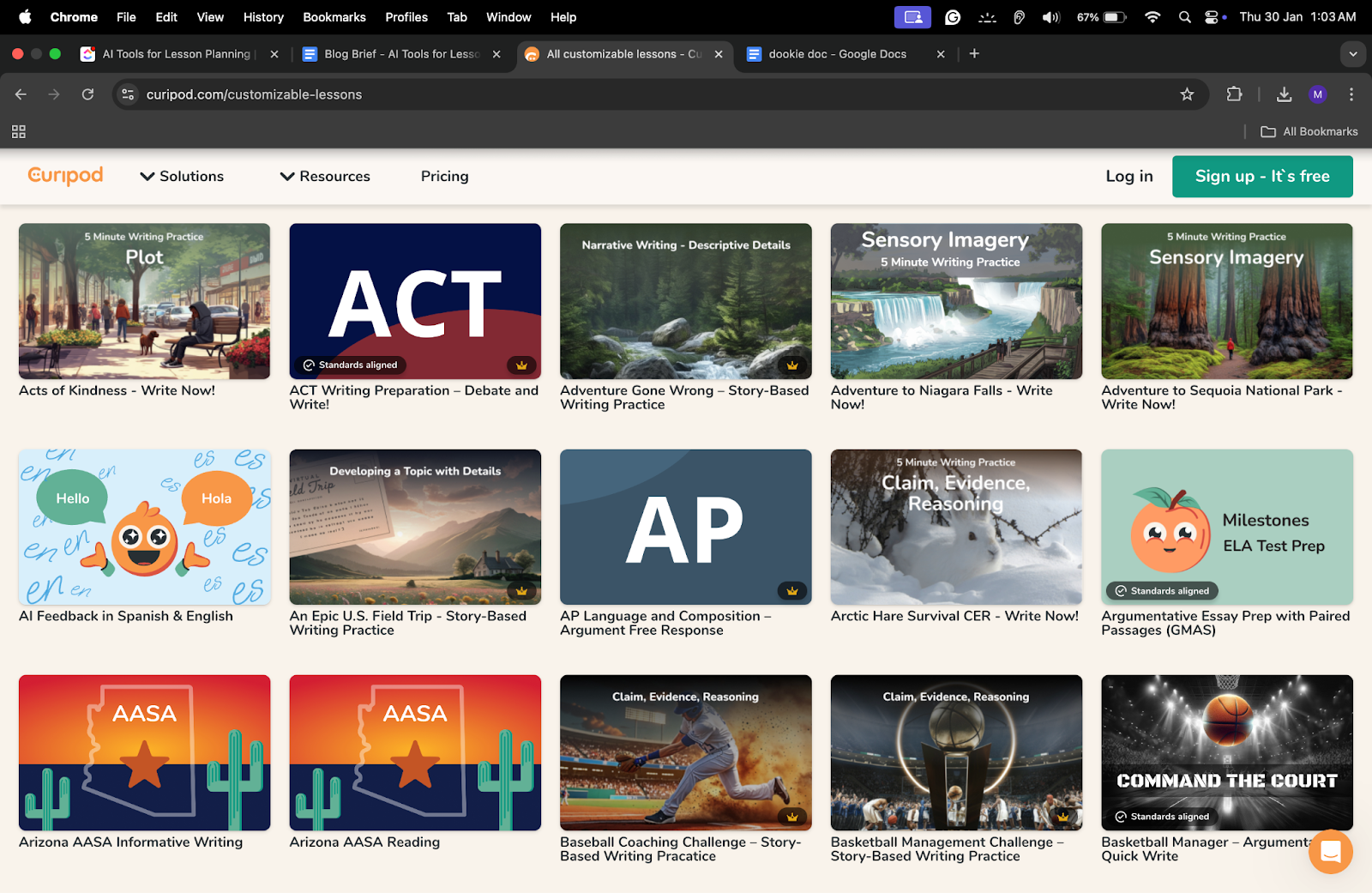The height and width of the screenshot is (893, 1372).
Task: Open the tab search chevron in Chrome
Action: pyautogui.click(x=1353, y=53)
